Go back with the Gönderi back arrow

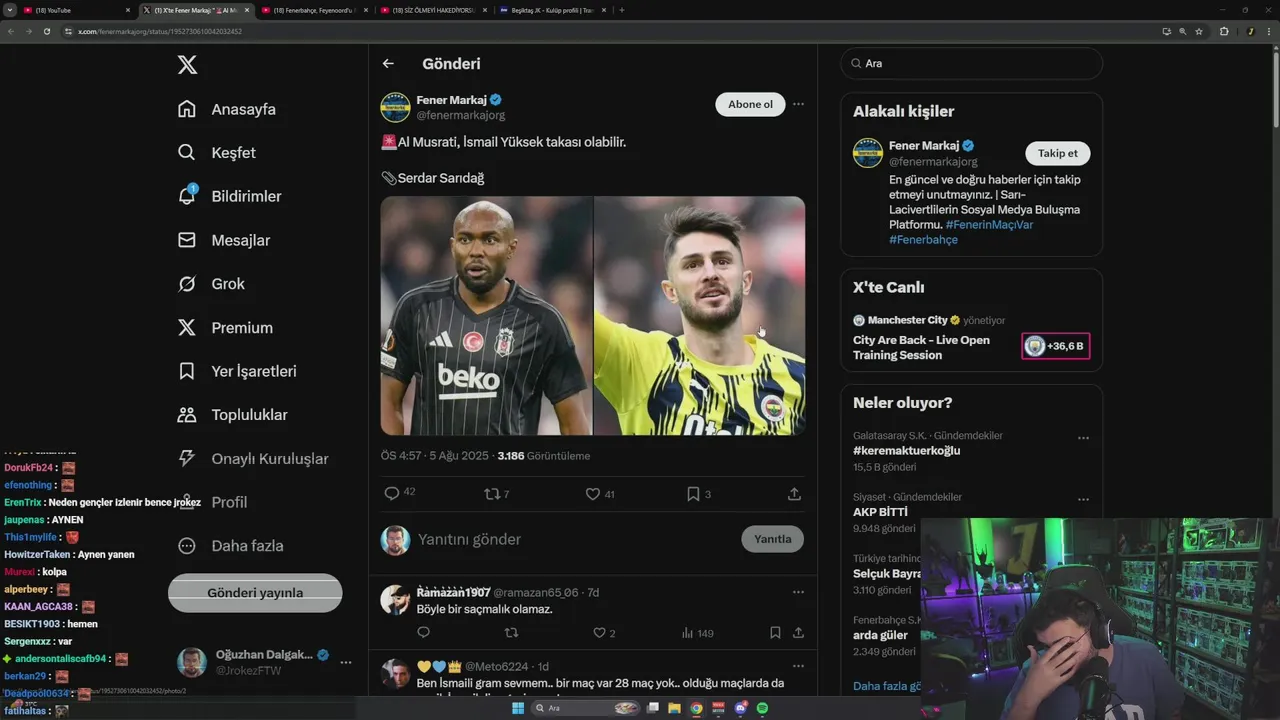pos(388,63)
